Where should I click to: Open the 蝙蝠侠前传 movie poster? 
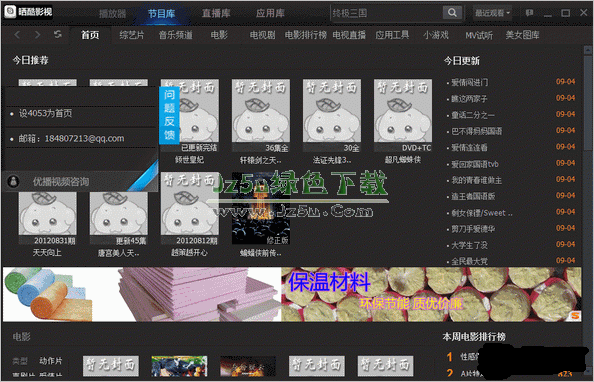261,208
